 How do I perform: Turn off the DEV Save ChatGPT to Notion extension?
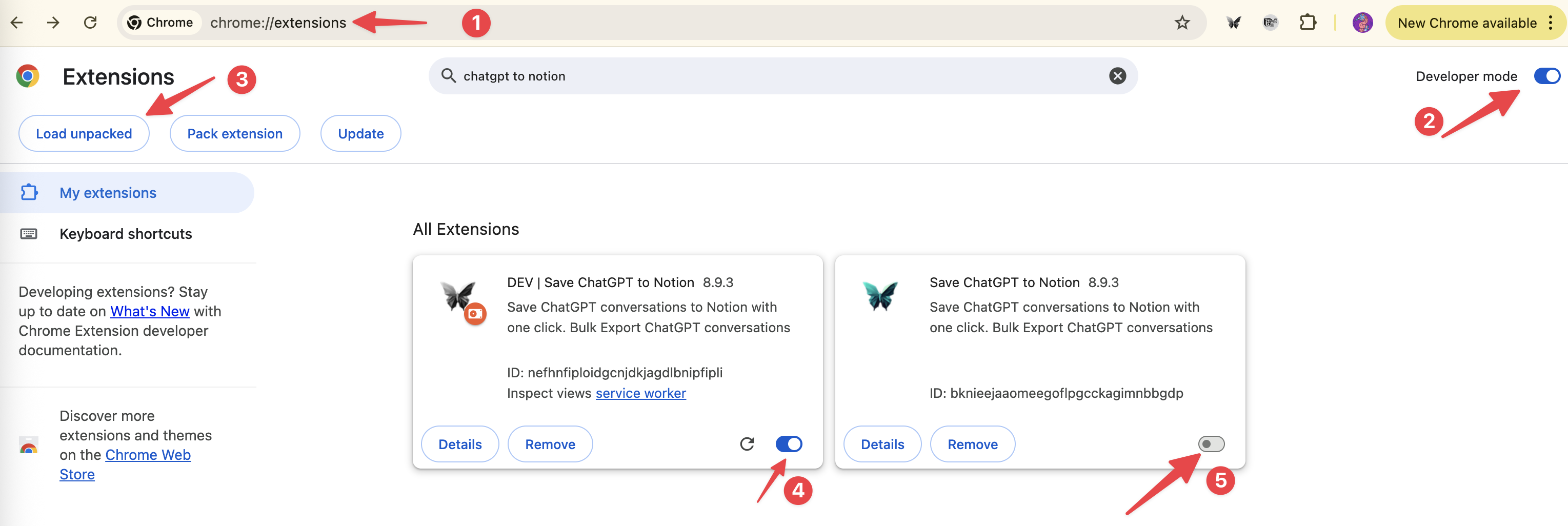(x=789, y=444)
